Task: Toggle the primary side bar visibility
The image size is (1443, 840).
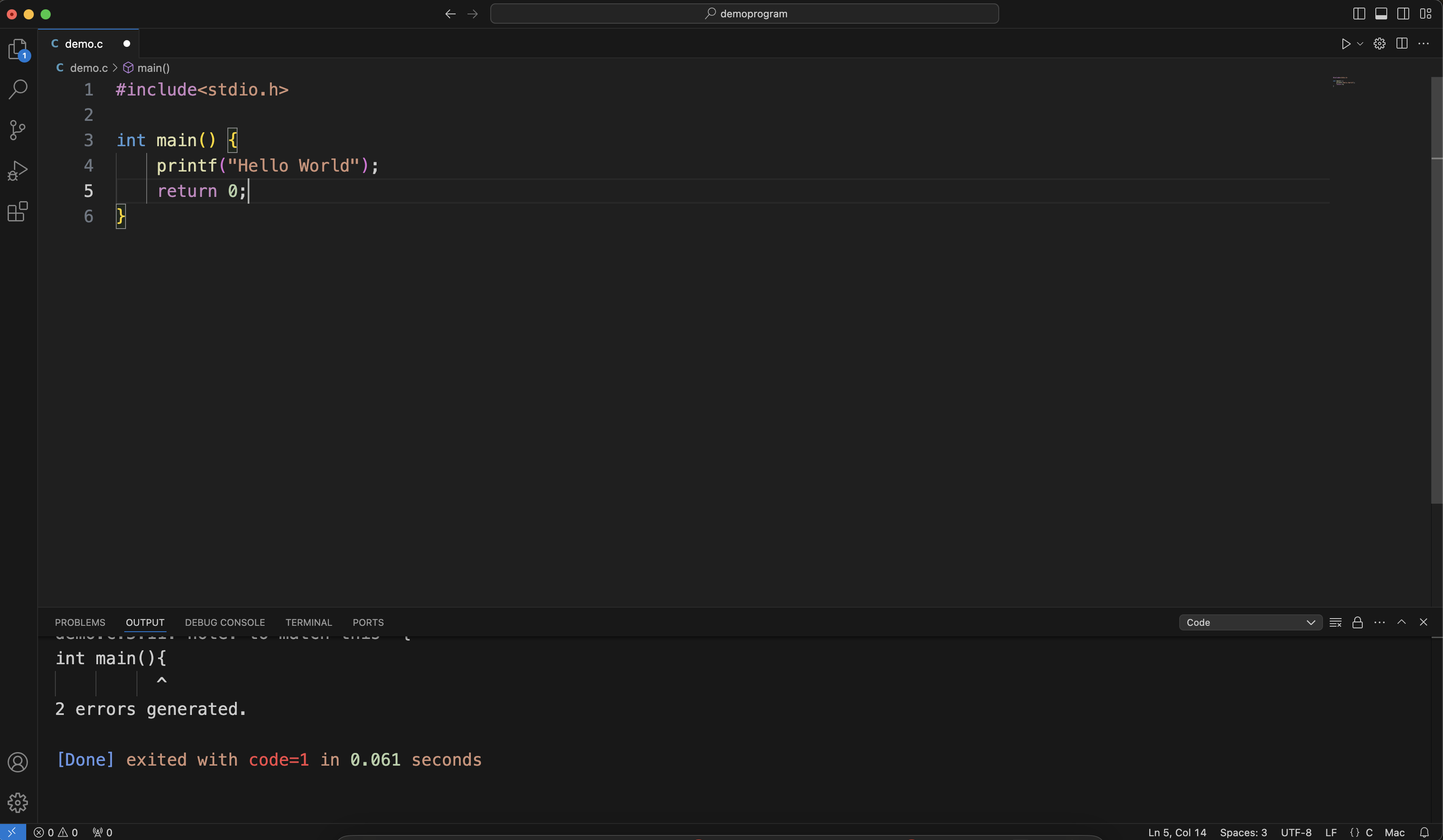Action: point(1359,14)
